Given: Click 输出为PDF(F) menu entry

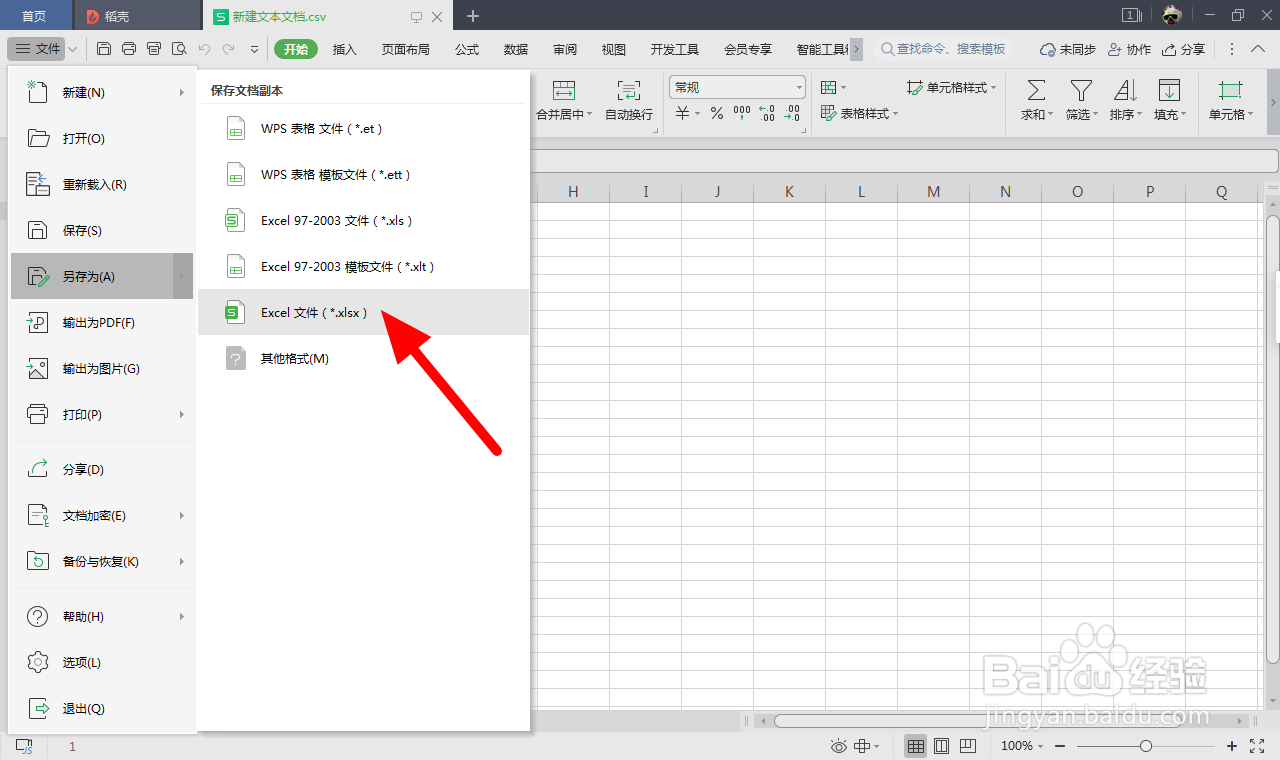Looking at the screenshot, I should 101,323.
